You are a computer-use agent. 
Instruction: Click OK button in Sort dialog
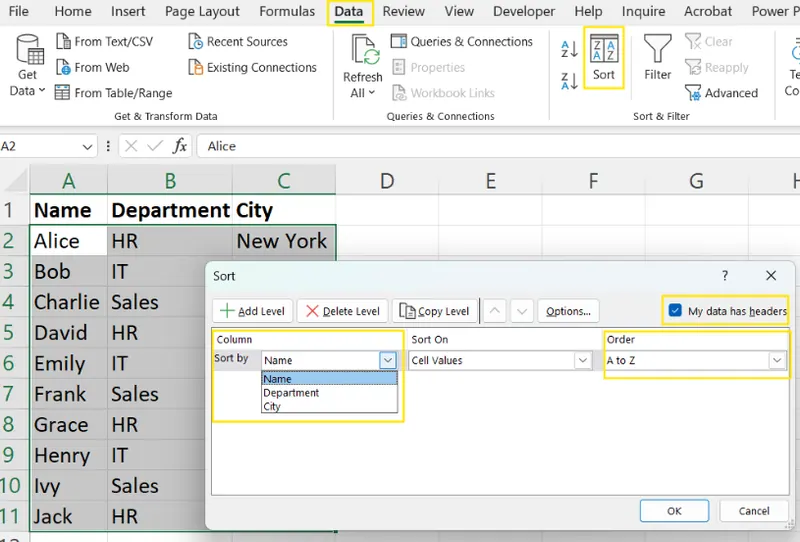[x=674, y=511]
